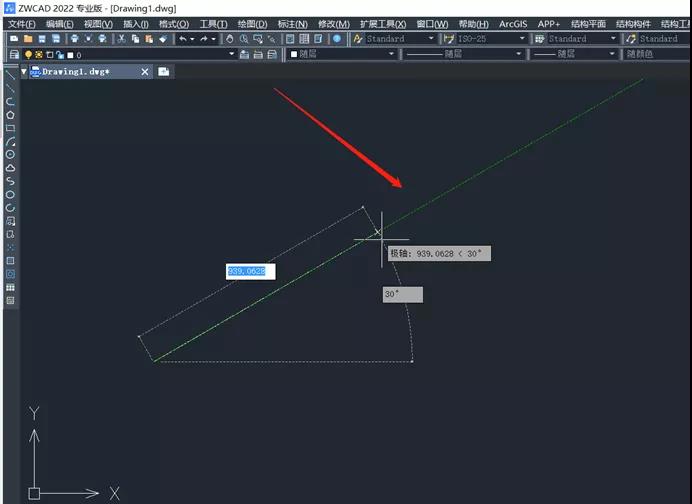692x504 pixels.
Task: Open the Layer Properties Manager icon
Action: (x=14, y=55)
